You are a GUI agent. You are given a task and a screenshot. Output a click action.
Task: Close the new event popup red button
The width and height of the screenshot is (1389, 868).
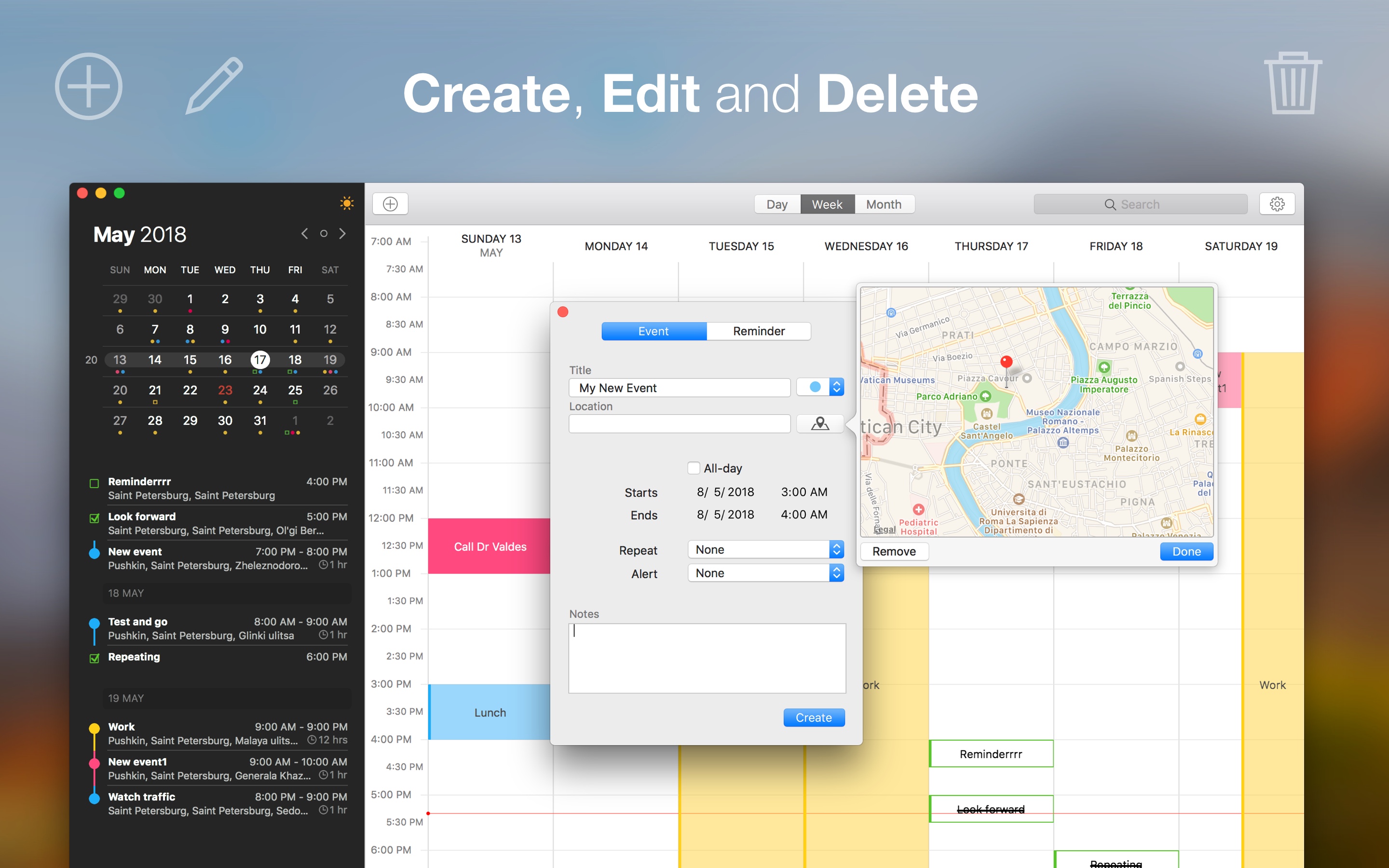point(563,312)
